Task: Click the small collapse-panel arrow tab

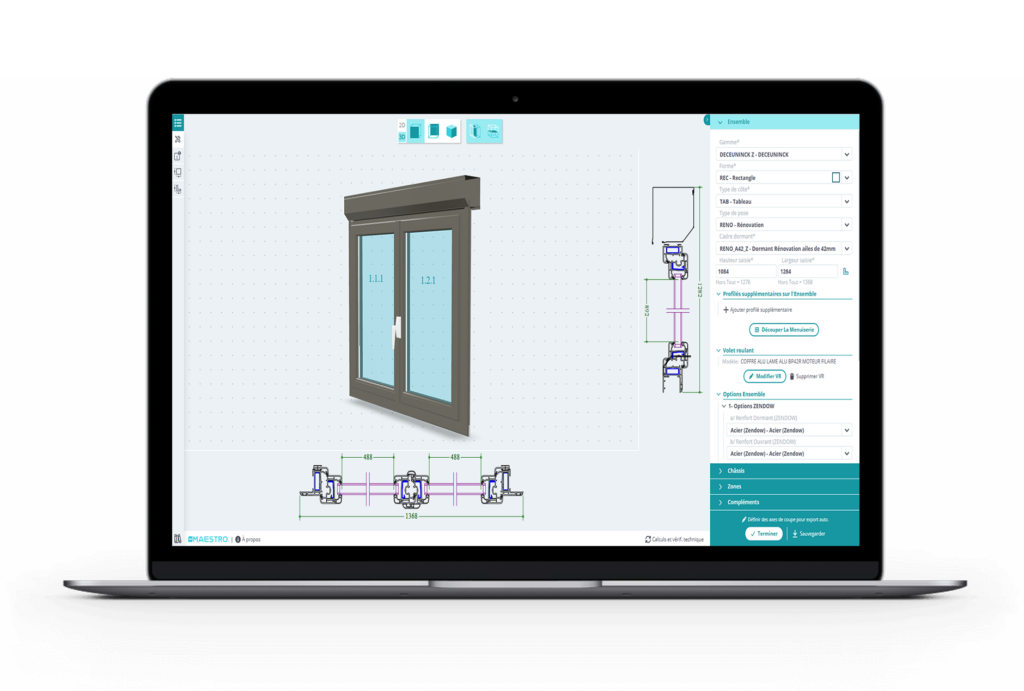Action: [707, 120]
